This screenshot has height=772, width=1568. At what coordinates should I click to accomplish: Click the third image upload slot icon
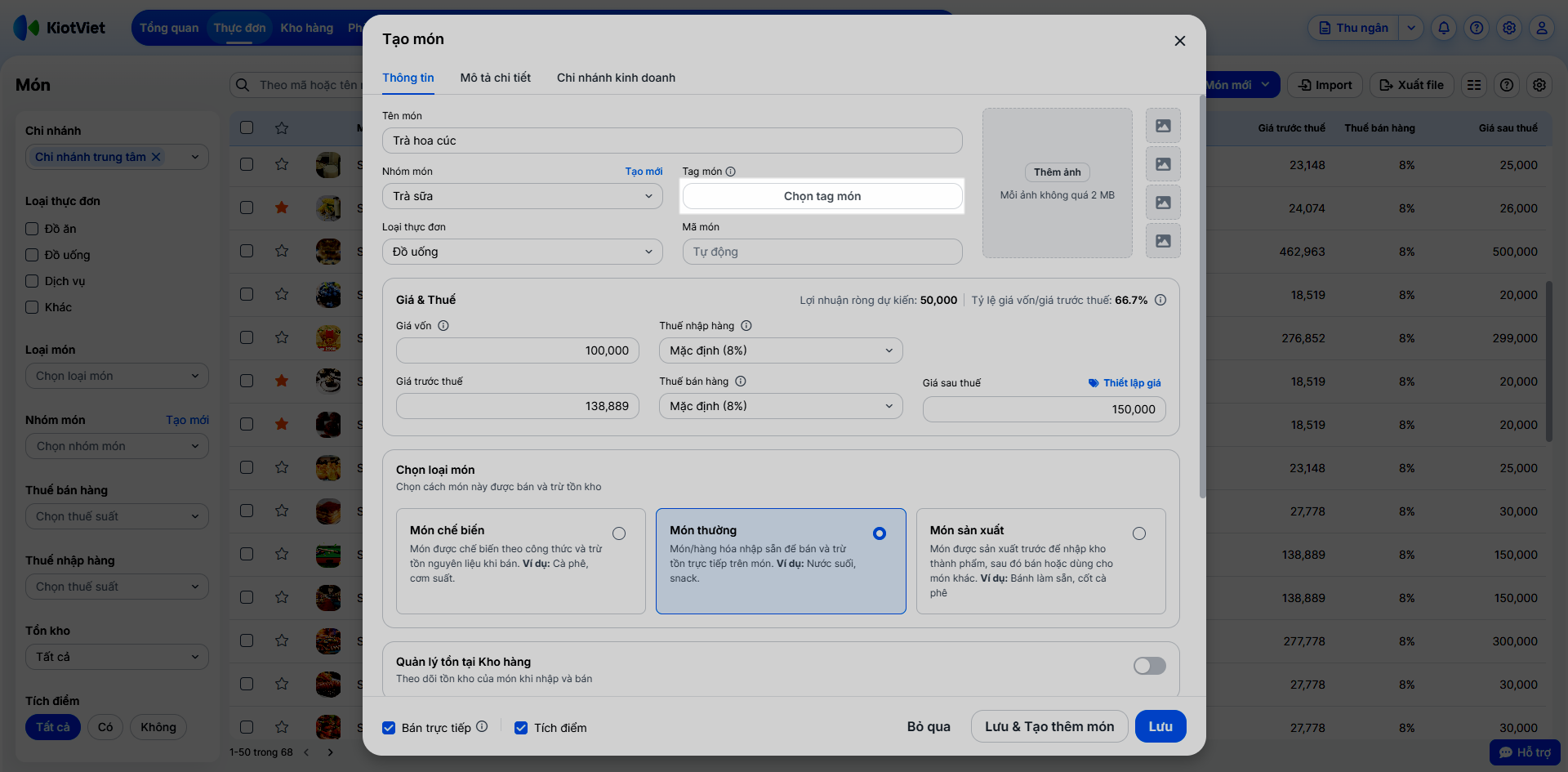coord(1163,203)
